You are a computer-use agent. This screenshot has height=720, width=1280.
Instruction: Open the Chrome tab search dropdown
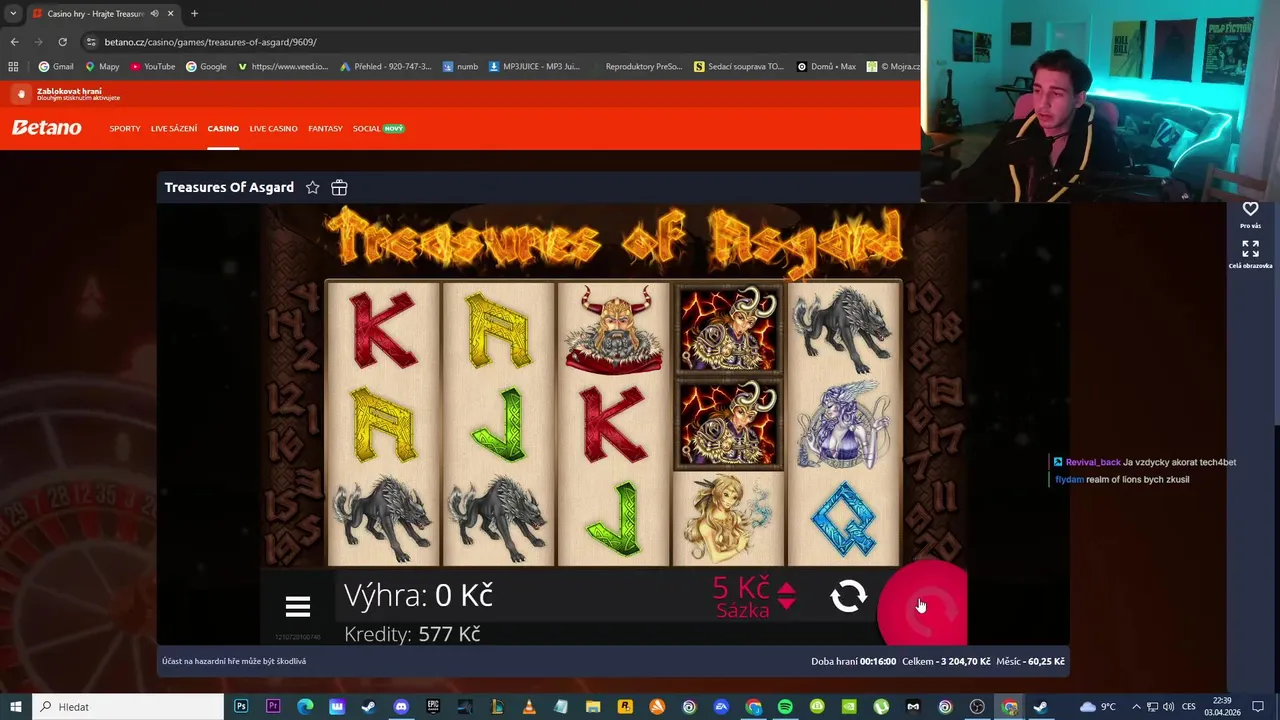tap(12, 13)
